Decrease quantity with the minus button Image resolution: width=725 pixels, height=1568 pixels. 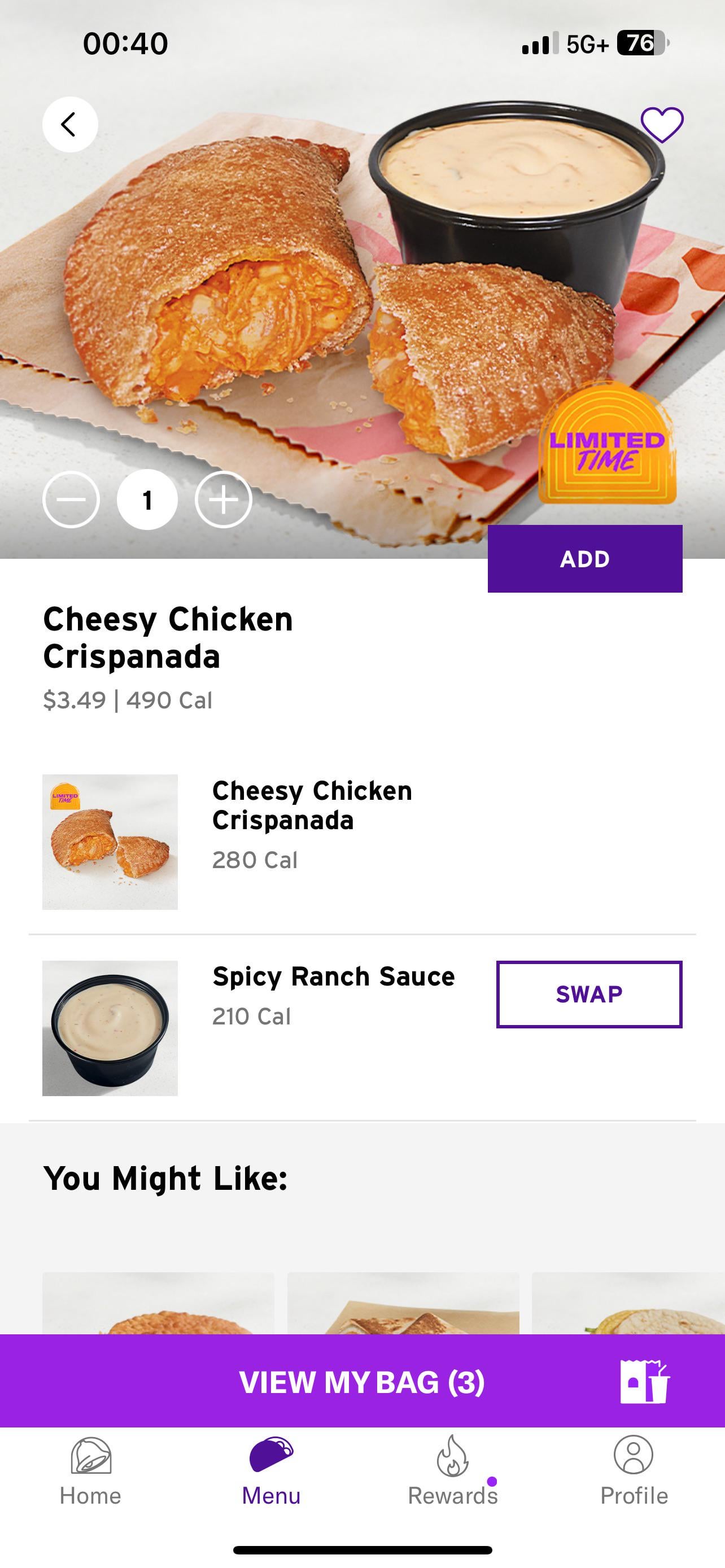71,500
